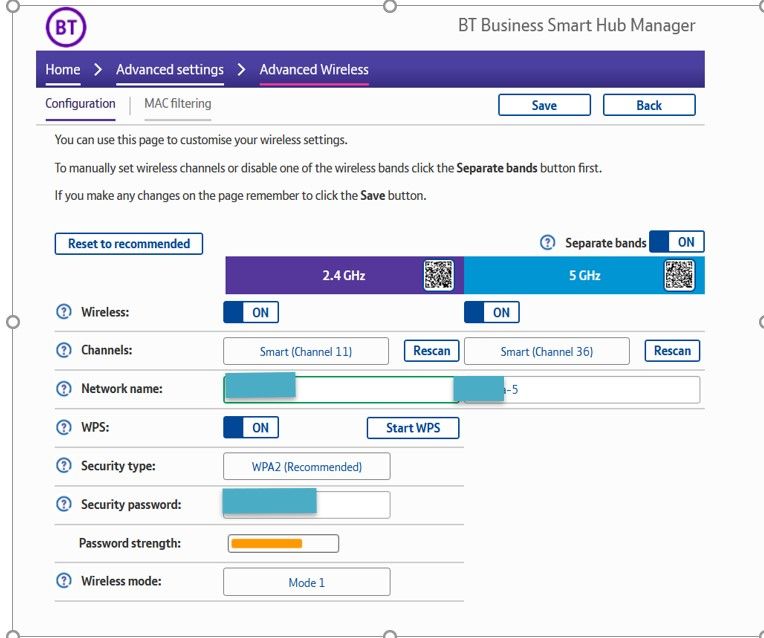Show help for Channels setting
Image resolution: width=764 pixels, height=638 pixels.
(x=64, y=351)
